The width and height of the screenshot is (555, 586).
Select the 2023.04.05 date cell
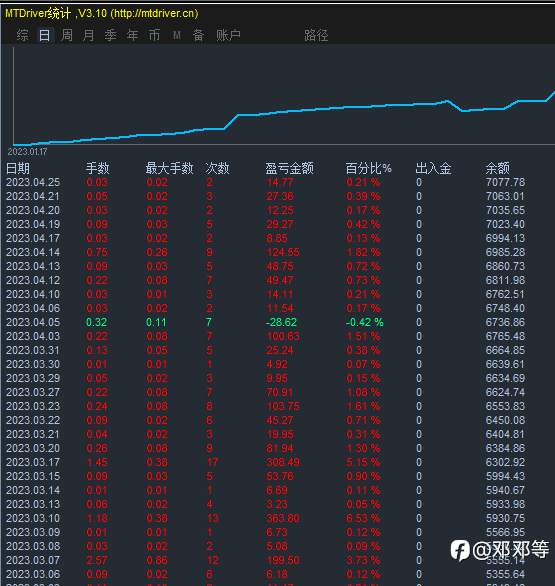(x=33, y=322)
